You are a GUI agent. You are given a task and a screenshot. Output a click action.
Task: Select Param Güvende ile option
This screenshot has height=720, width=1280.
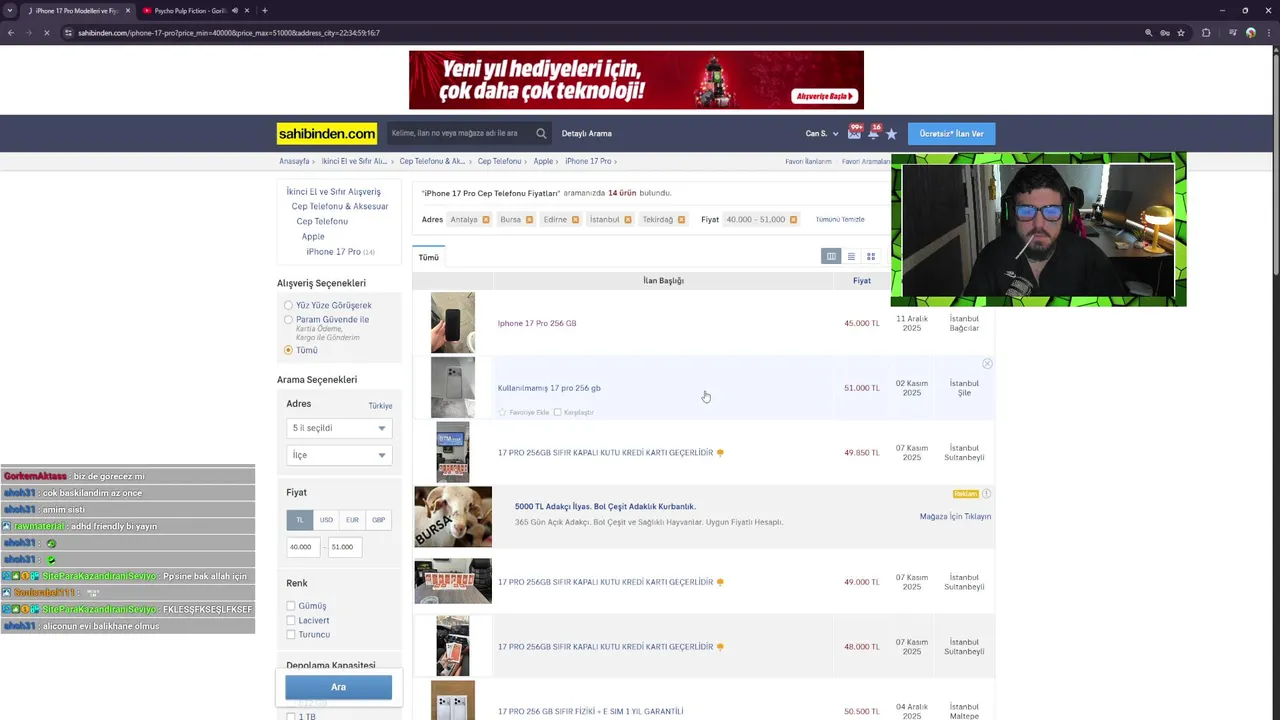288,320
